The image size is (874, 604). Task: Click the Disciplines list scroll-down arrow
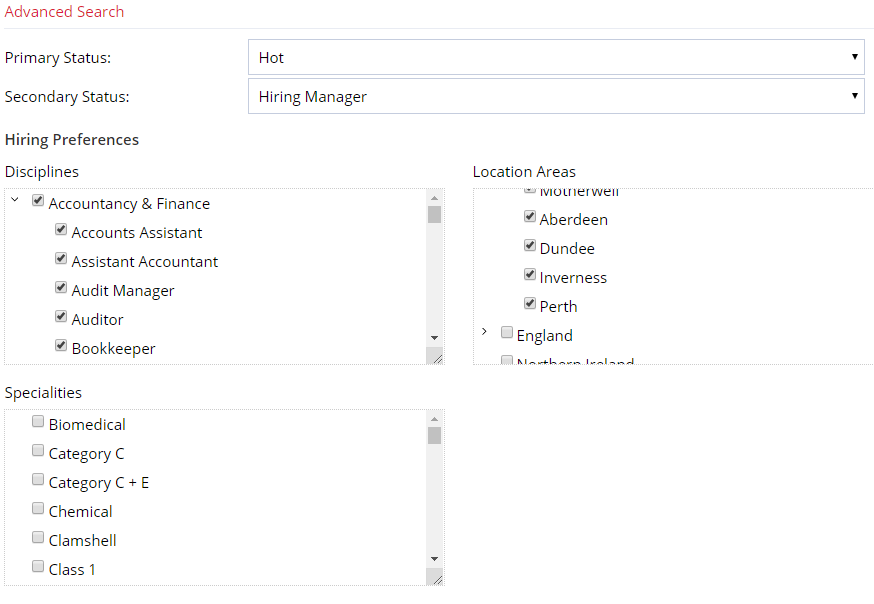tap(434, 338)
